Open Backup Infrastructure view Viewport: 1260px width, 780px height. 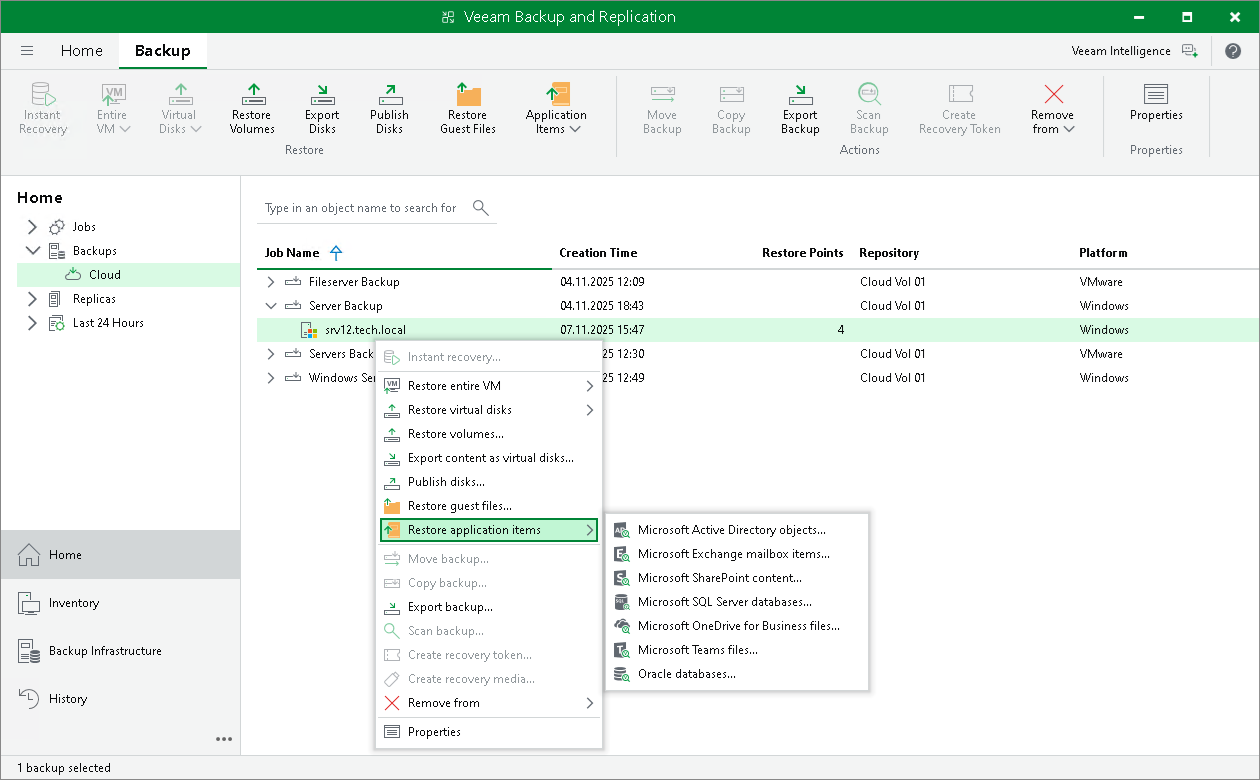pos(120,651)
